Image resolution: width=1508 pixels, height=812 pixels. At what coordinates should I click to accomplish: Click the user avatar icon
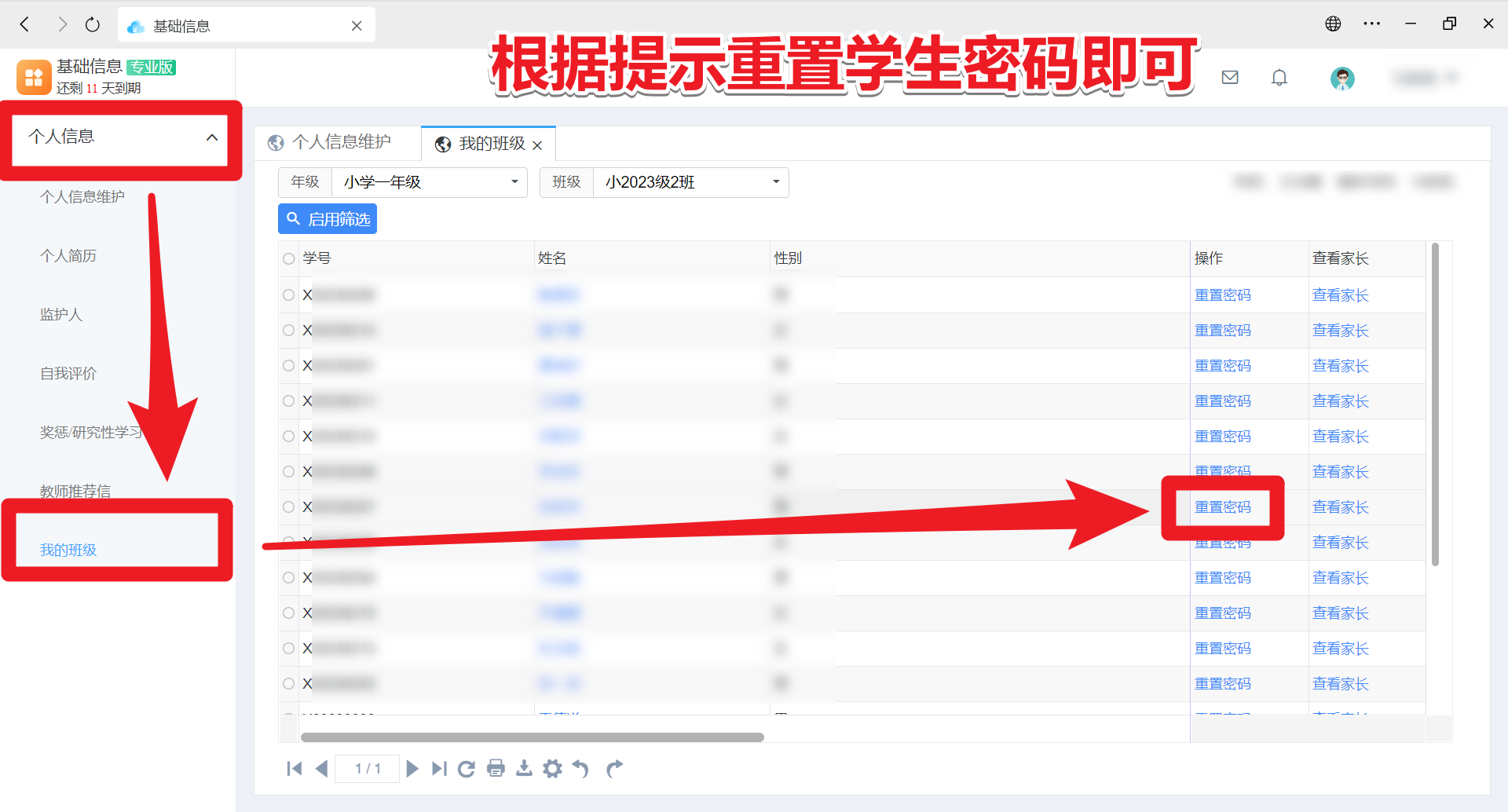click(x=1342, y=78)
